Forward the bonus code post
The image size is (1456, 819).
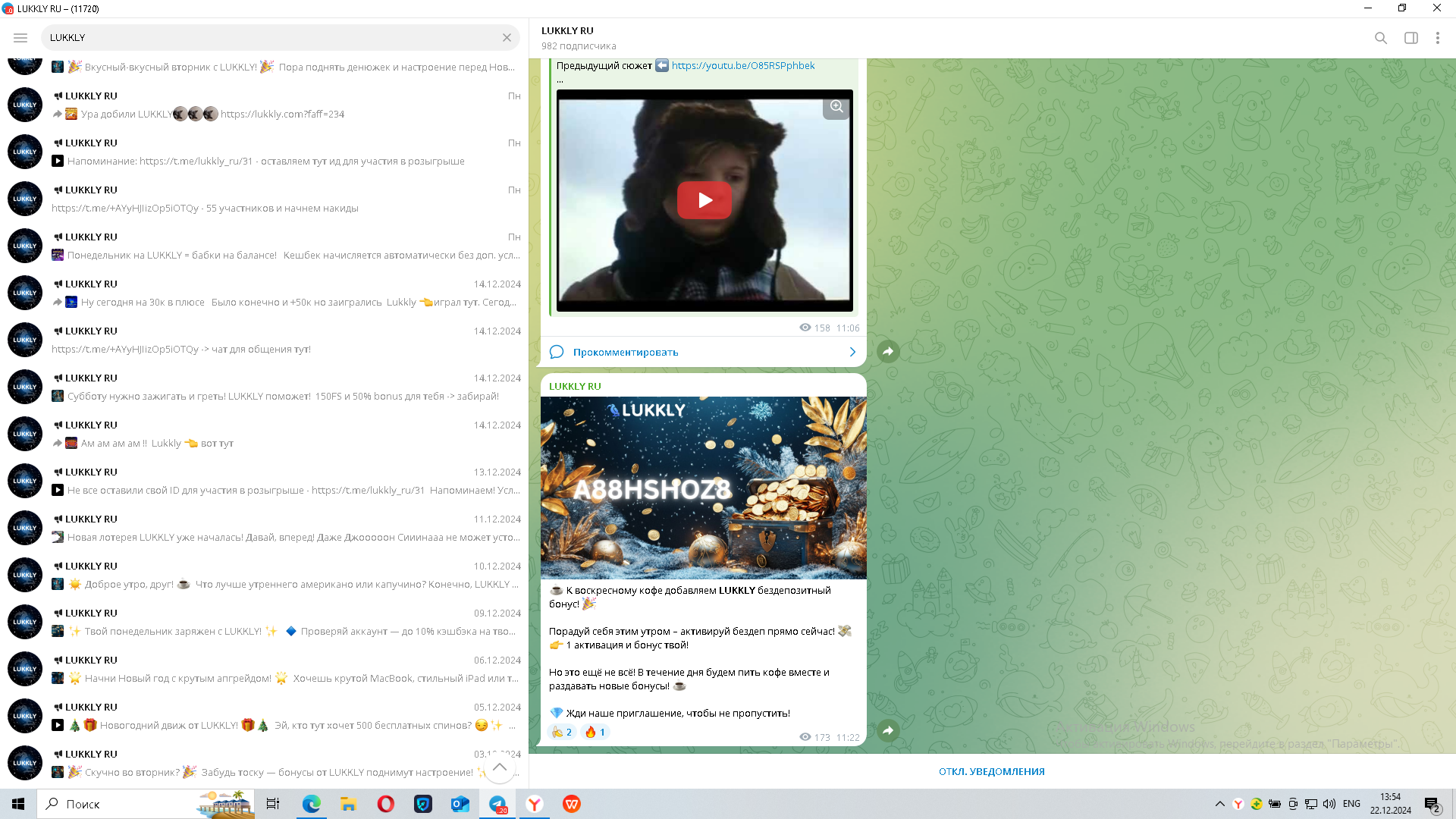pos(888,730)
